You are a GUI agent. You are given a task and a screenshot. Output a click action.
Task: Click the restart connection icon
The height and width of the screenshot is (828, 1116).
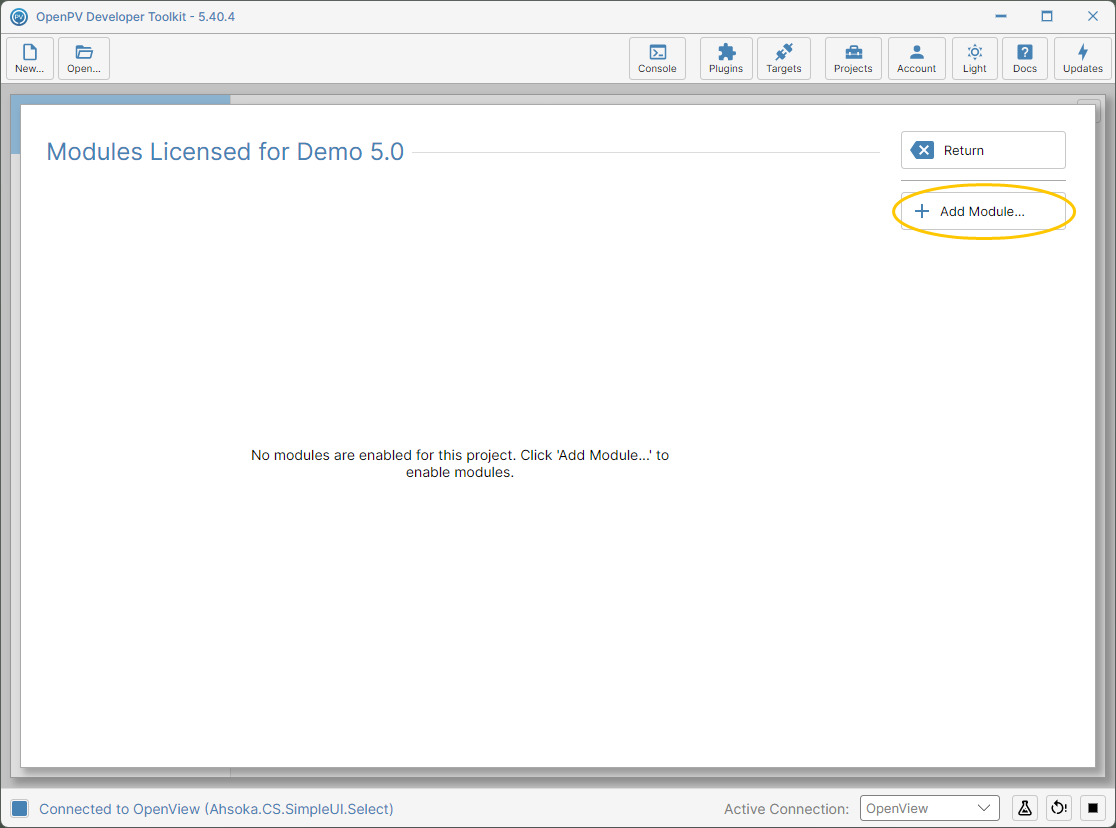1059,808
